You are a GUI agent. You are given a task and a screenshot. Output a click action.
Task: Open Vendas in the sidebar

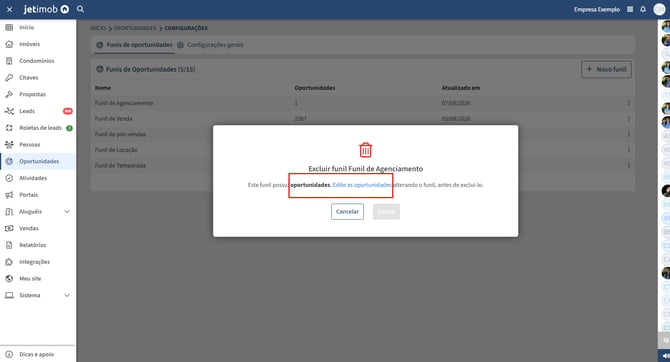[29, 228]
